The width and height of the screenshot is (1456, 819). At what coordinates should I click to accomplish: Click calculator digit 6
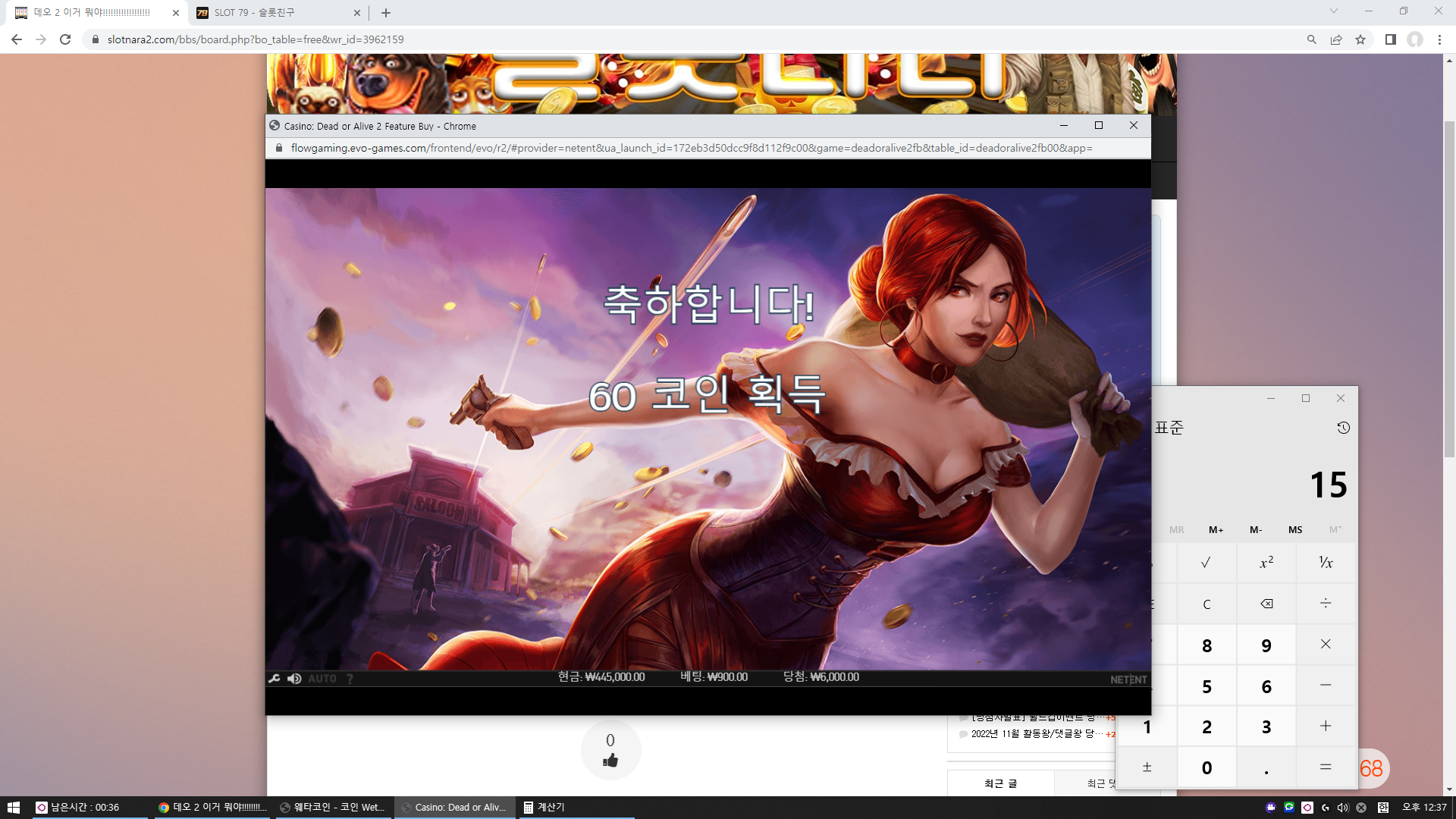pos(1266,686)
